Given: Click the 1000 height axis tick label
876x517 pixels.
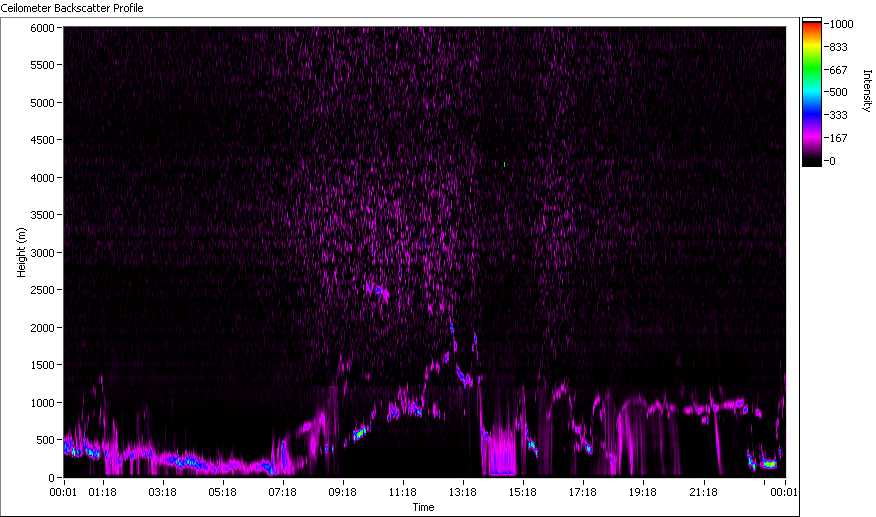Looking at the screenshot, I should (x=42, y=402).
